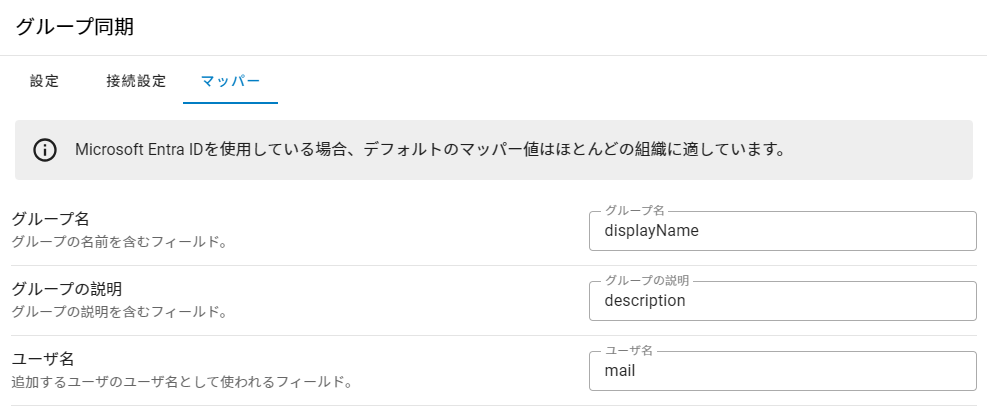This screenshot has height=408, width=987.
Task: Focus the ユーザ名 field containing mail
Action: [782, 371]
